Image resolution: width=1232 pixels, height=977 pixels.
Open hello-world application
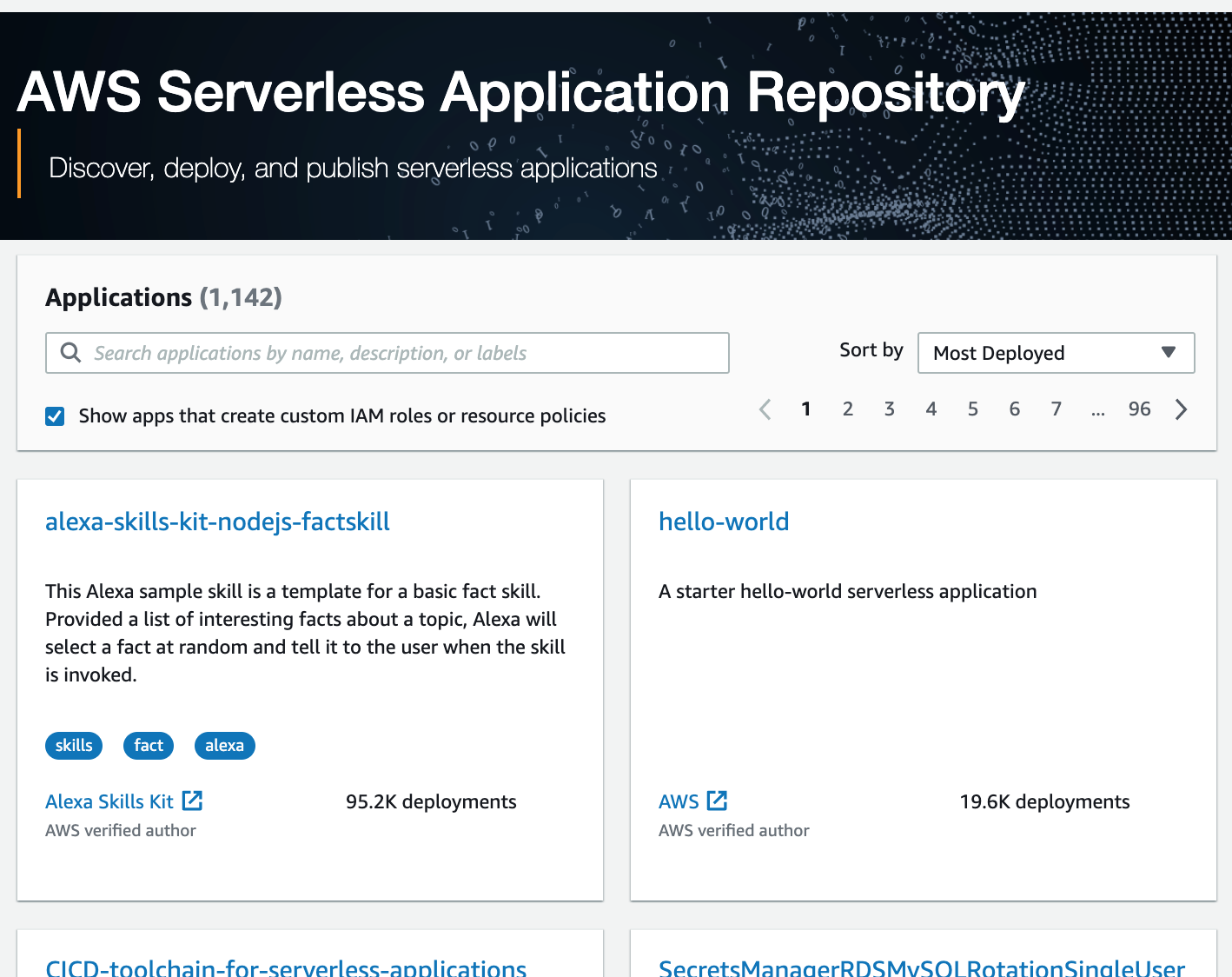pyautogui.click(x=724, y=522)
